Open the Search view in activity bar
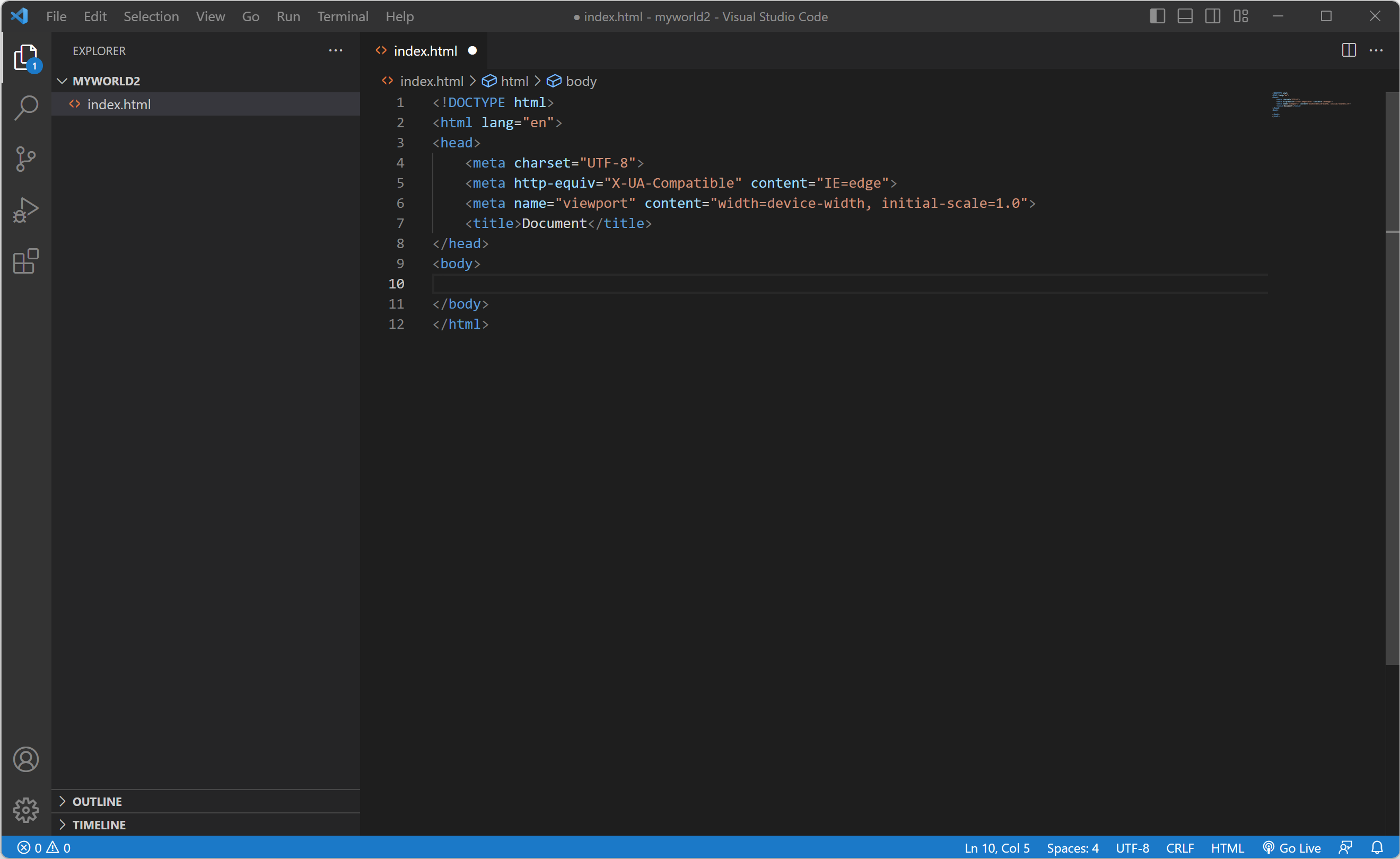The image size is (1400, 859). [26, 107]
